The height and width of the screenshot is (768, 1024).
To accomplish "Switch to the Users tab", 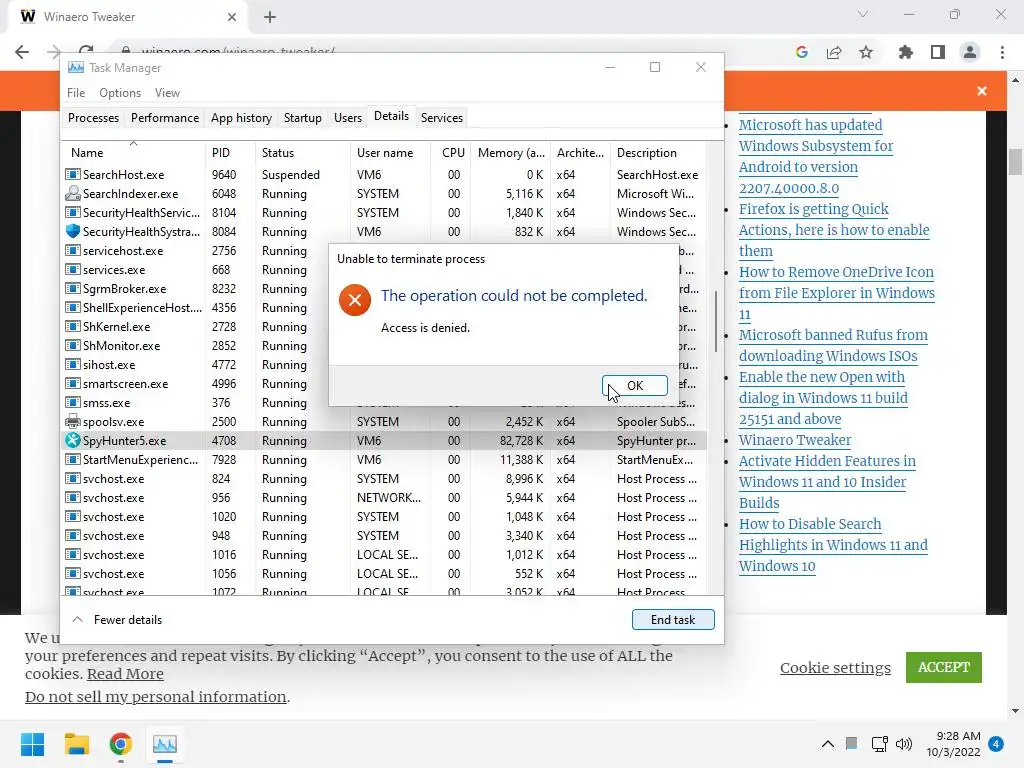I will point(347,118).
